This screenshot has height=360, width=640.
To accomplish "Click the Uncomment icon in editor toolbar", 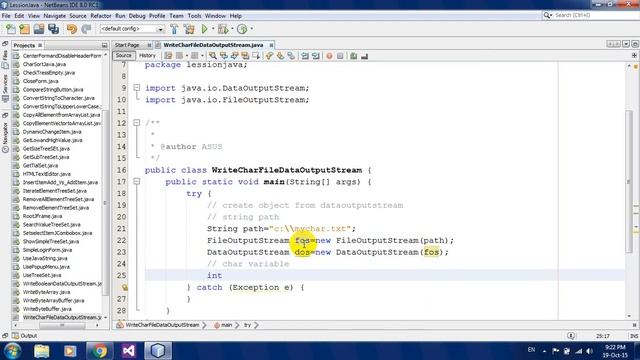I will point(364,56).
